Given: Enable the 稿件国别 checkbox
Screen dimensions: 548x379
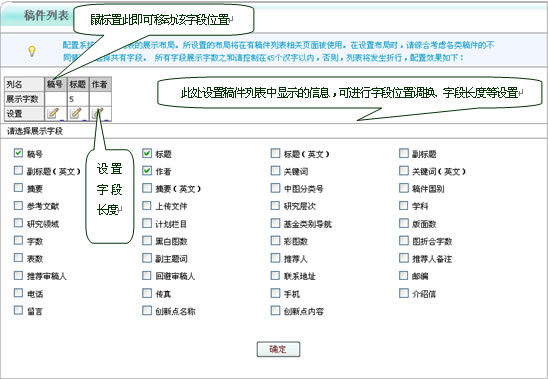Looking at the screenshot, I should (x=404, y=188).
